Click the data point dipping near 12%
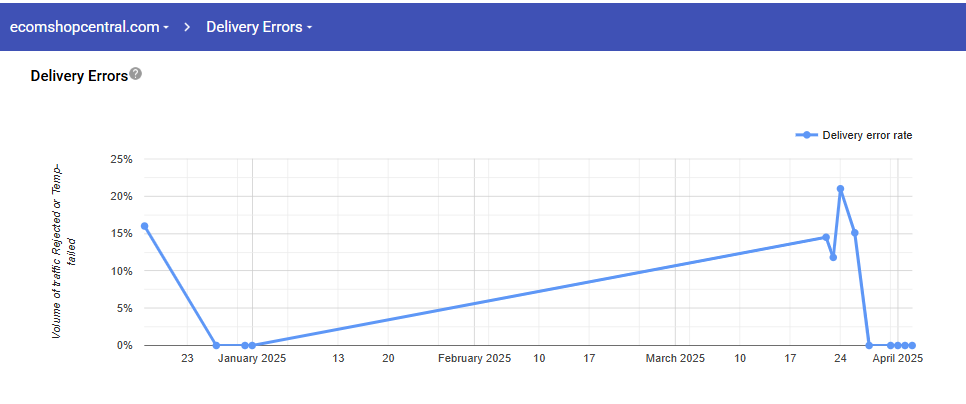The height and width of the screenshot is (404, 966). point(833,258)
